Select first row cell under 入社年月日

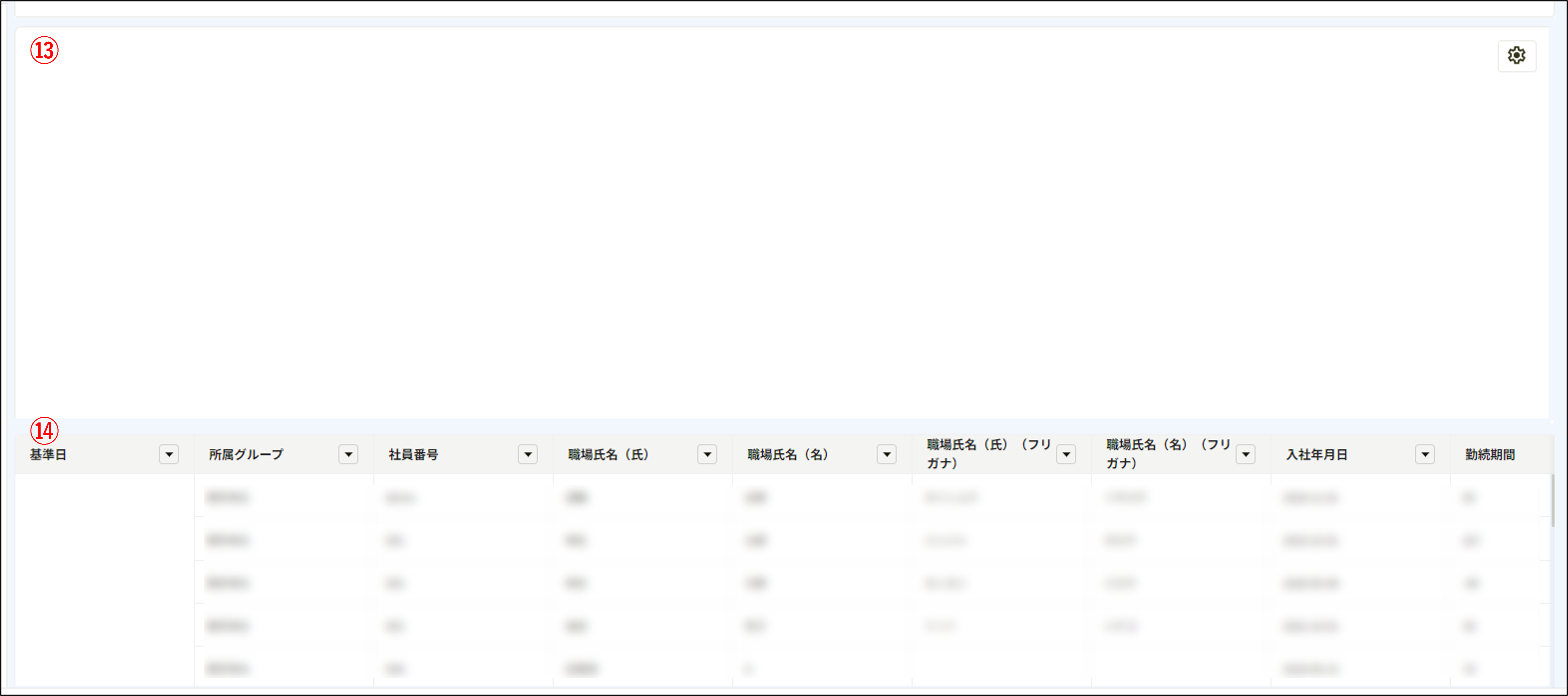point(1310,498)
